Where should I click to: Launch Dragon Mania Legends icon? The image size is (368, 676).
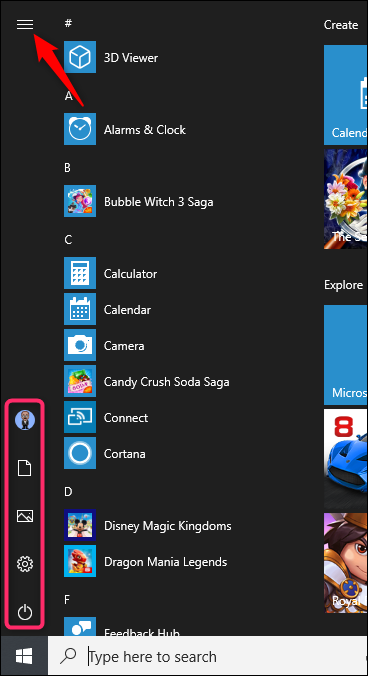(80, 561)
